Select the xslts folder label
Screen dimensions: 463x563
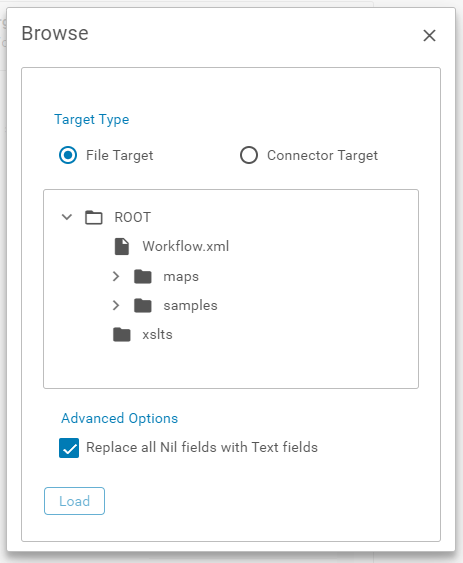click(157, 335)
